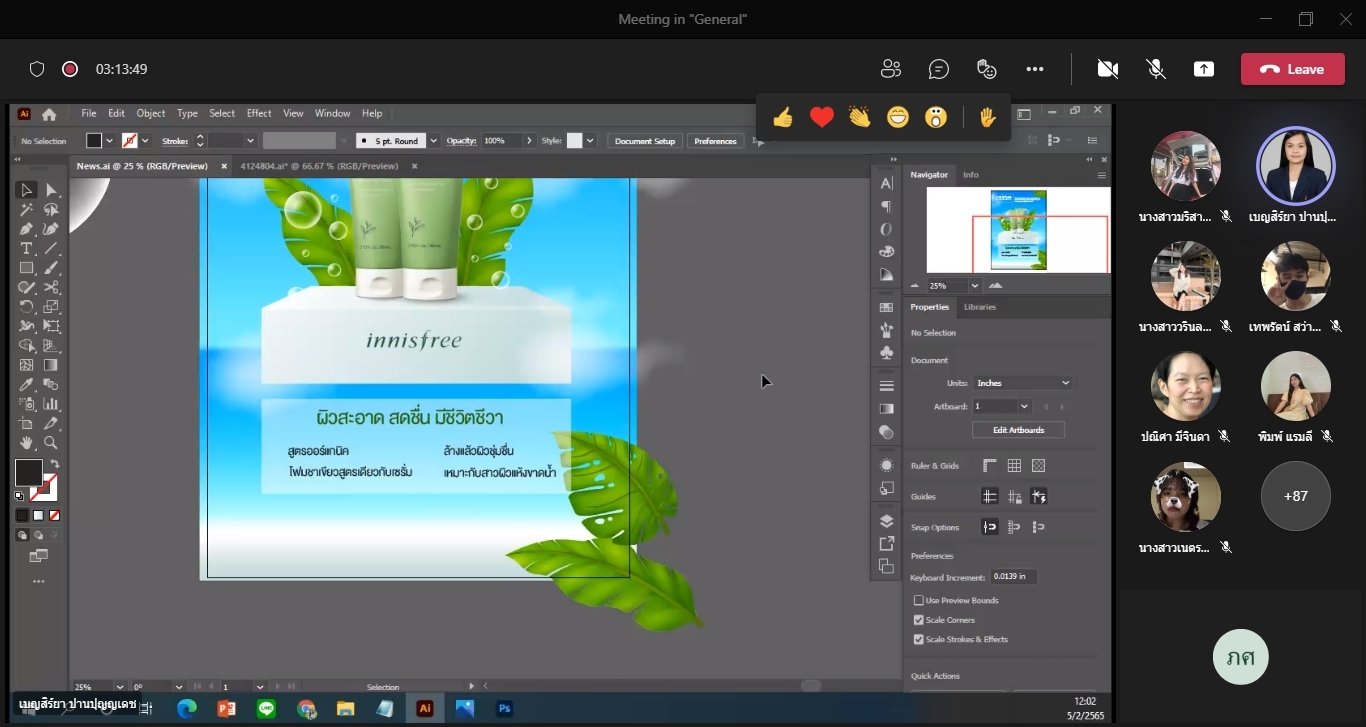Open Navigator zoom percentage dropdown
Screen dimensions: 1366x727
click(975, 285)
